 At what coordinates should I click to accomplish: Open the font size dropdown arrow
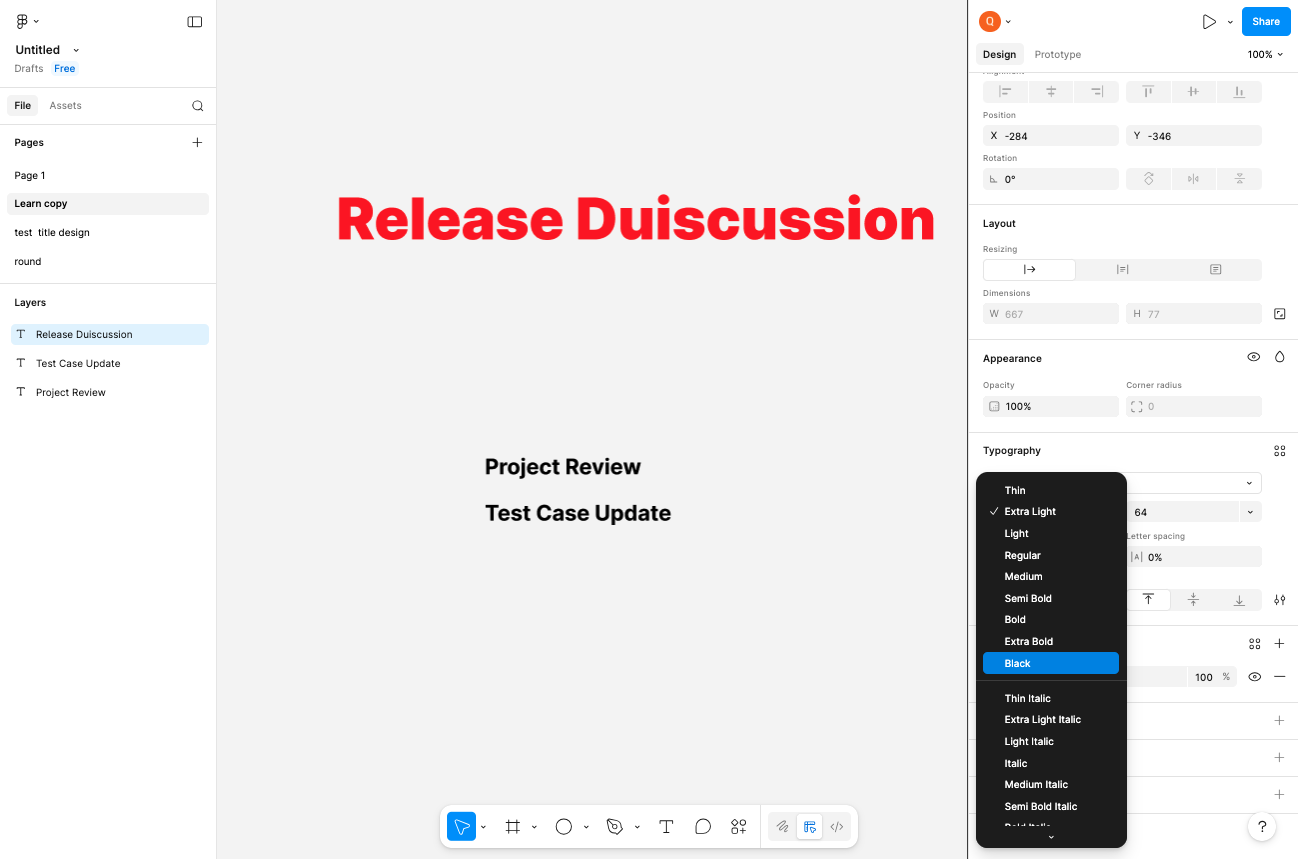(1249, 512)
